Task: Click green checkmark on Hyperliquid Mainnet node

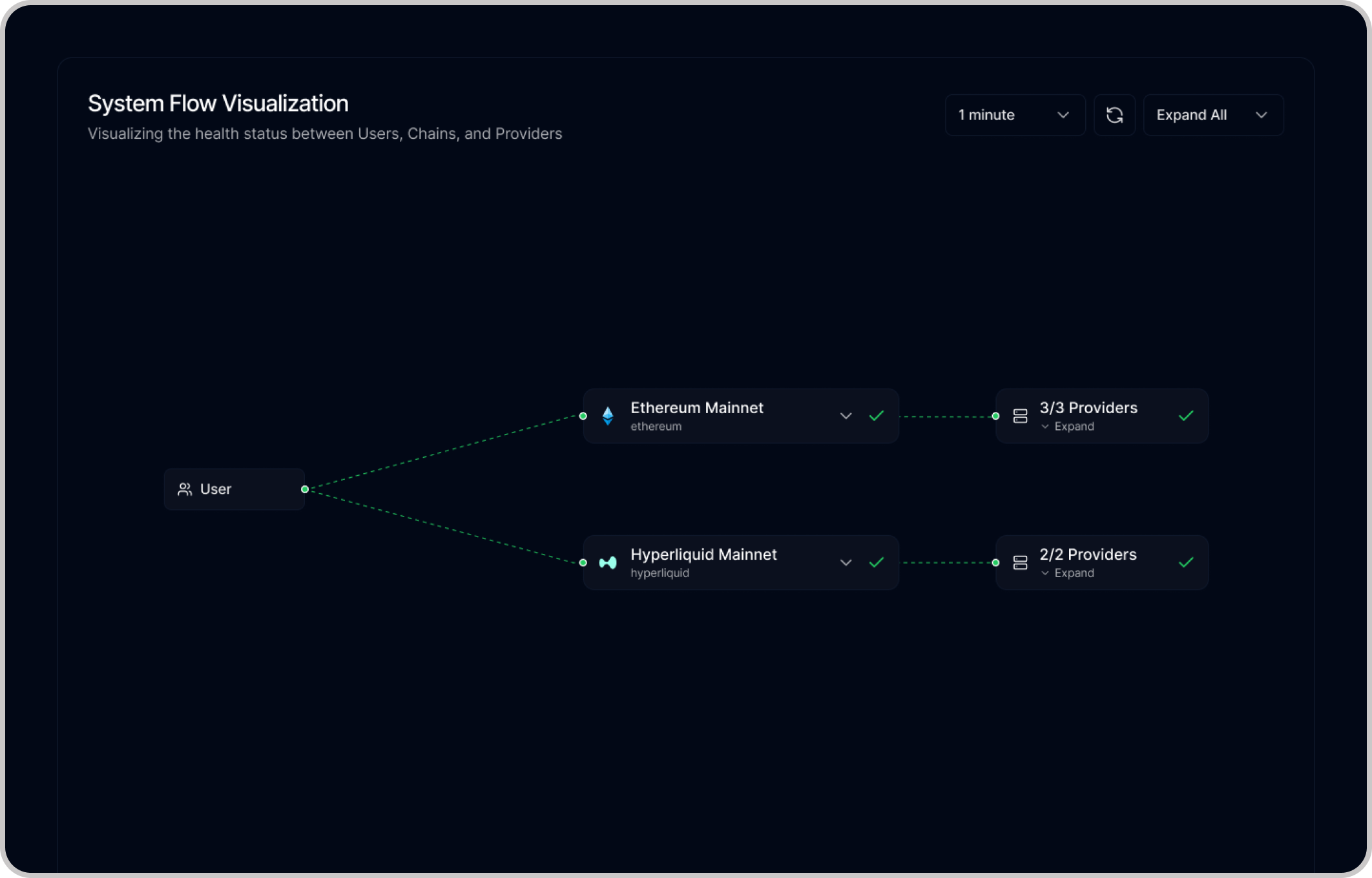Action: point(876,563)
